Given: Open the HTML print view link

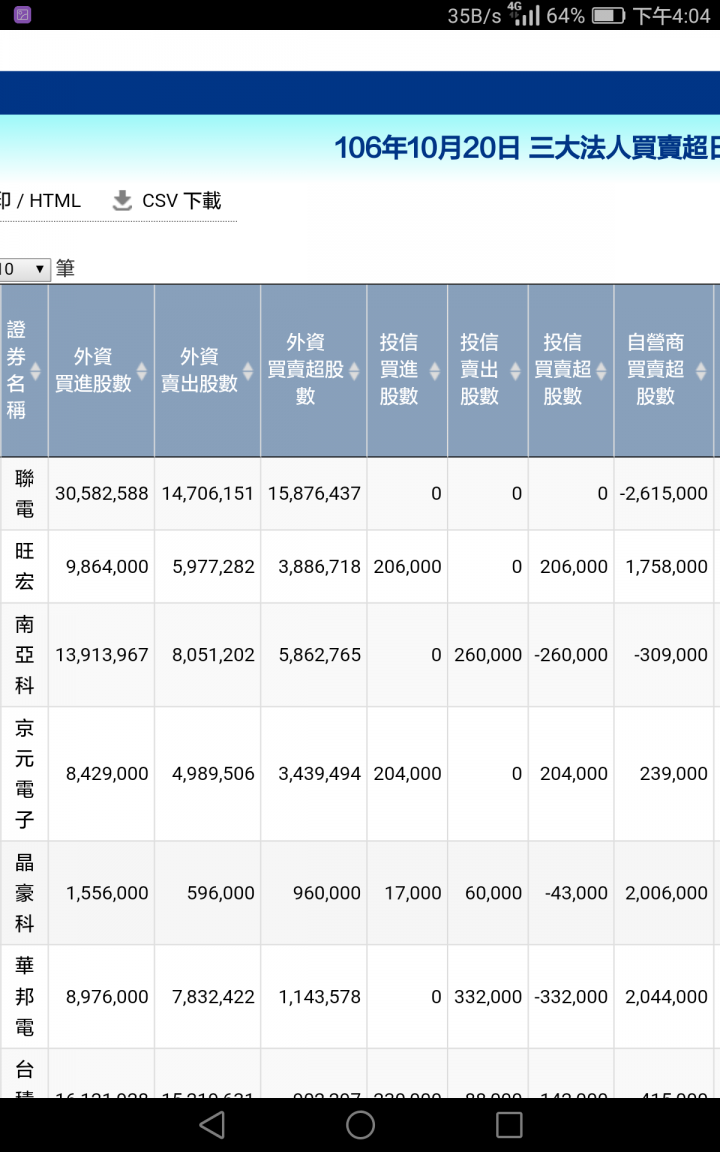Looking at the screenshot, I should coord(40,201).
